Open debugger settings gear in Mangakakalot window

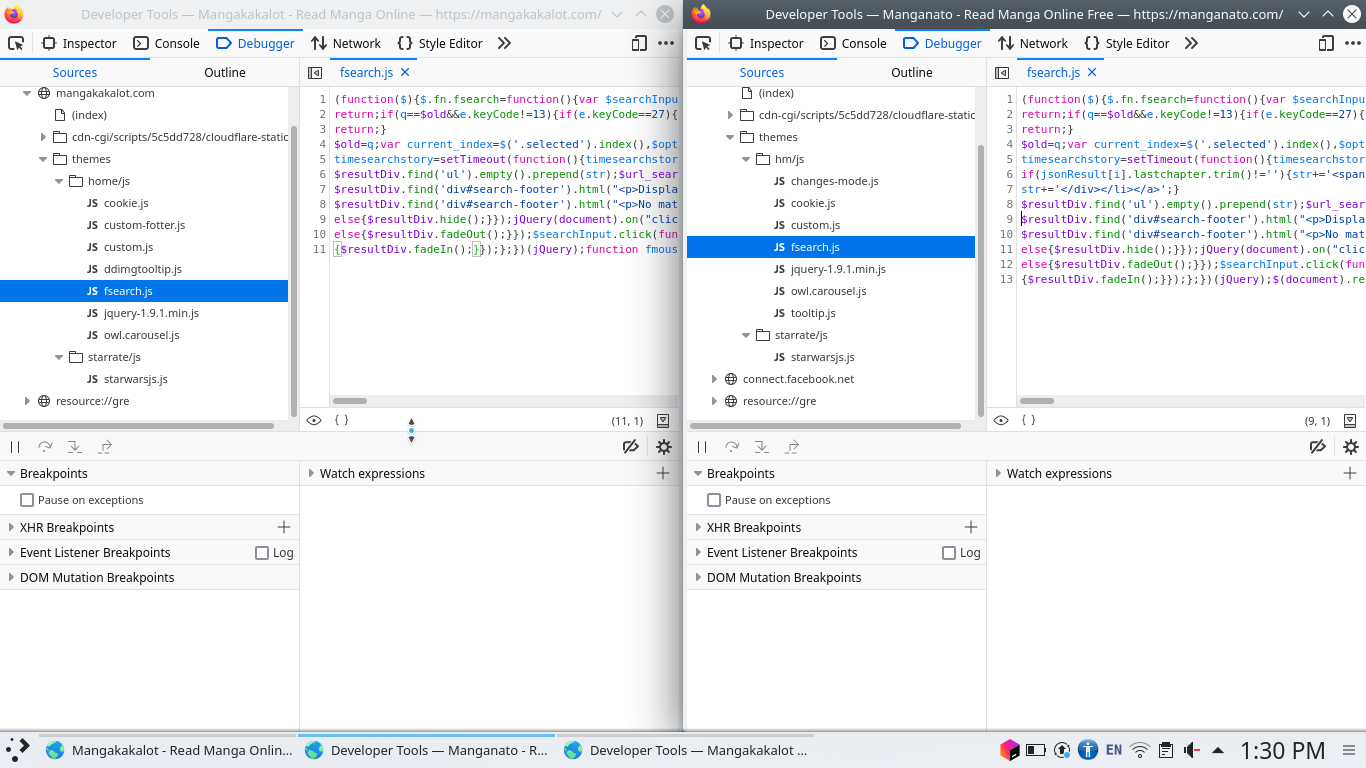coord(664,447)
